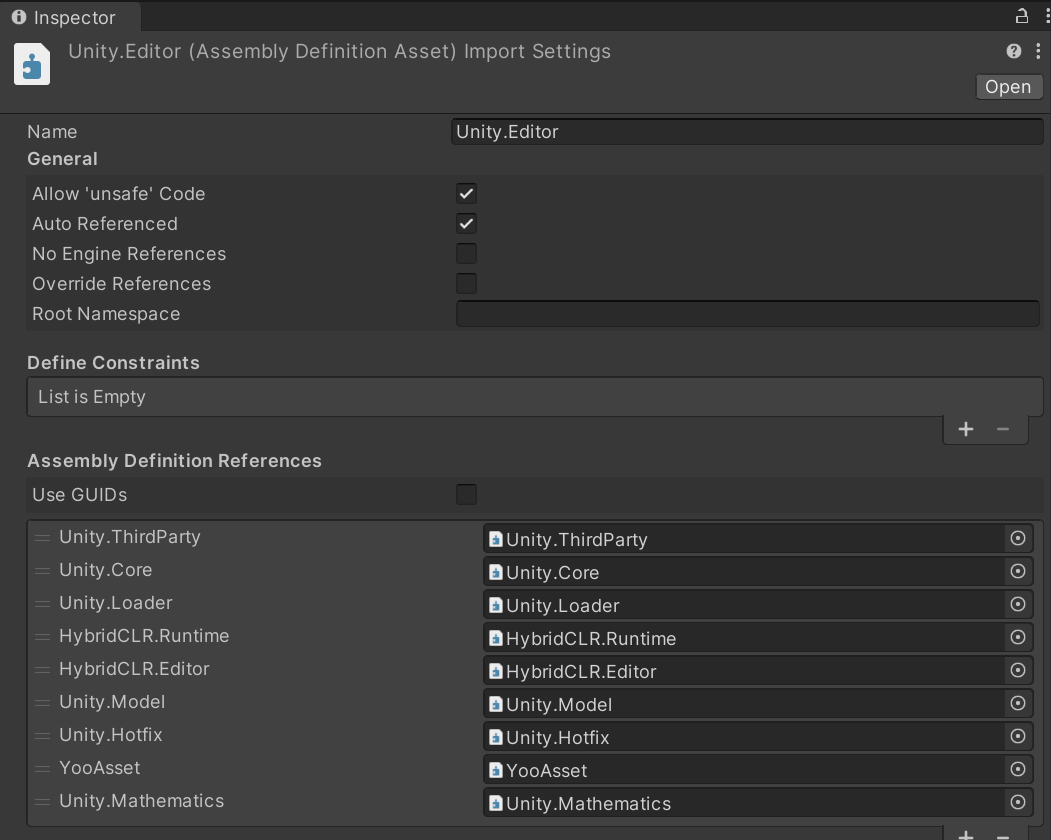Open object picker for Unity.Mathematics reference

tap(1017, 802)
